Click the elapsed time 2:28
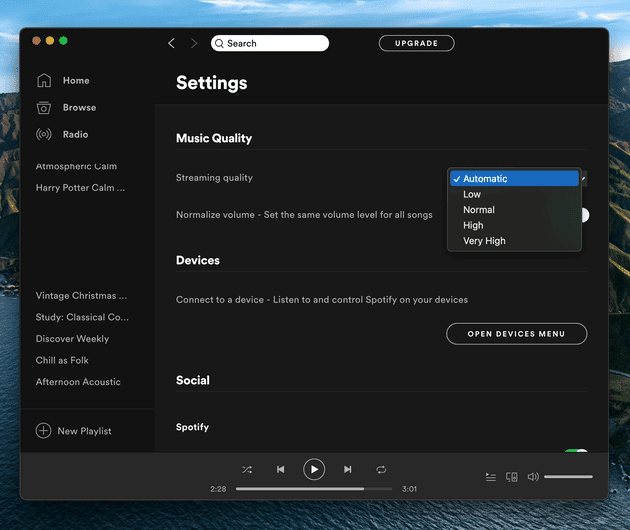Viewport: 630px width, 530px height. pos(218,489)
